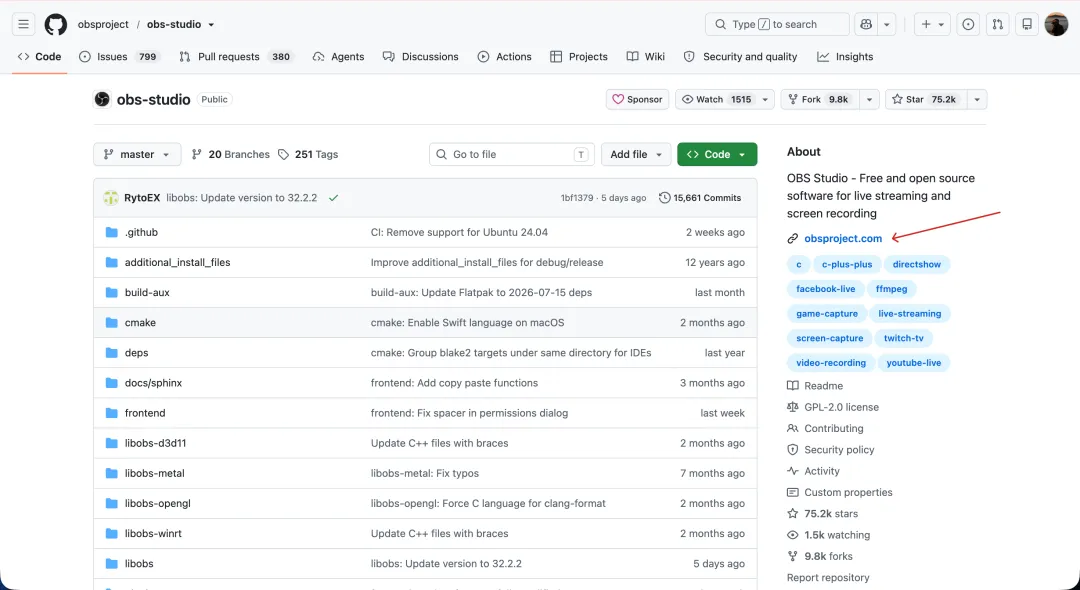Open the Discussions tab
This screenshot has width=1080, height=590.
tap(421, 56)
